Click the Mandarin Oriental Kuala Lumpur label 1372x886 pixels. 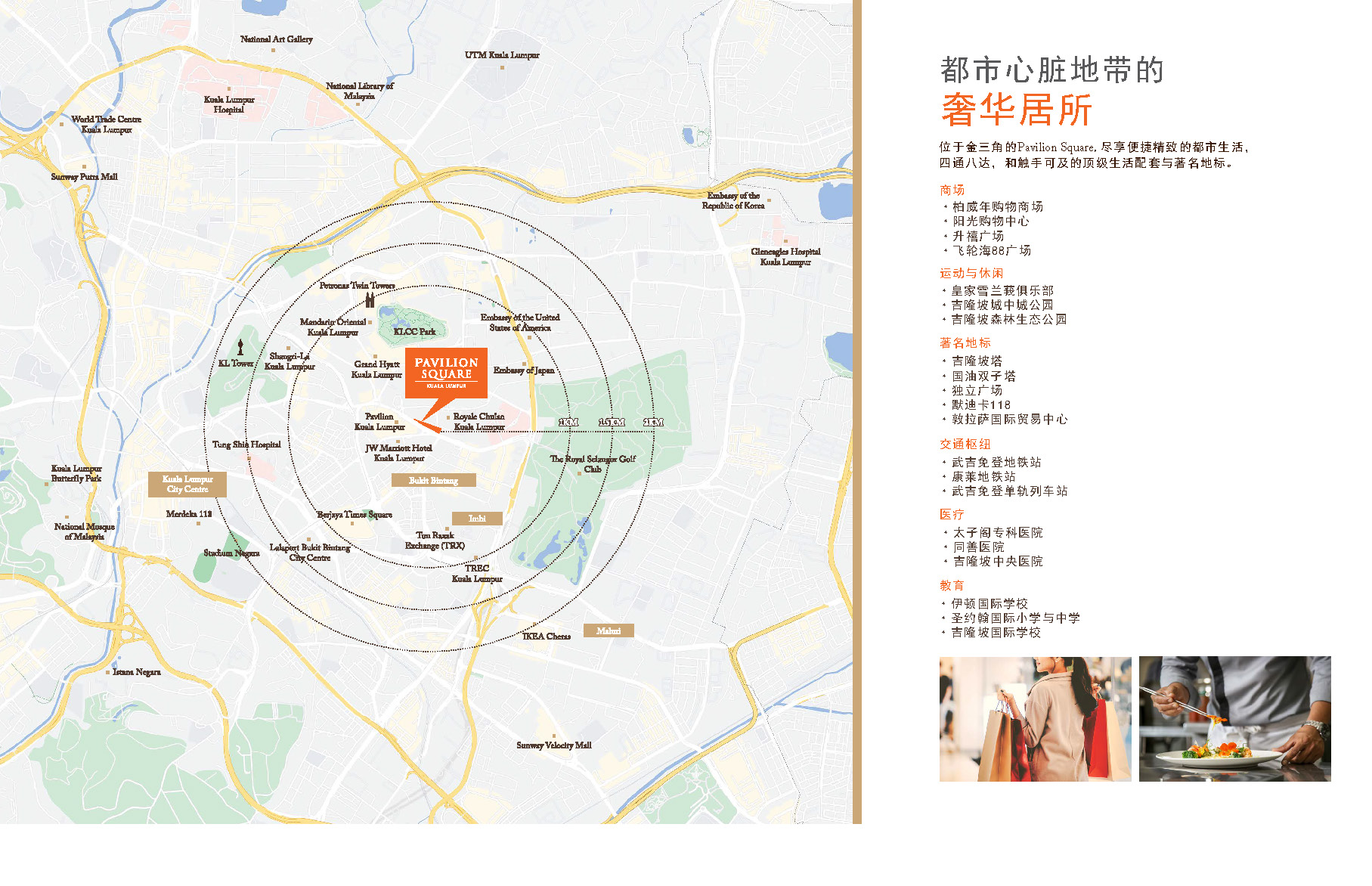click(x=333, y=327)
